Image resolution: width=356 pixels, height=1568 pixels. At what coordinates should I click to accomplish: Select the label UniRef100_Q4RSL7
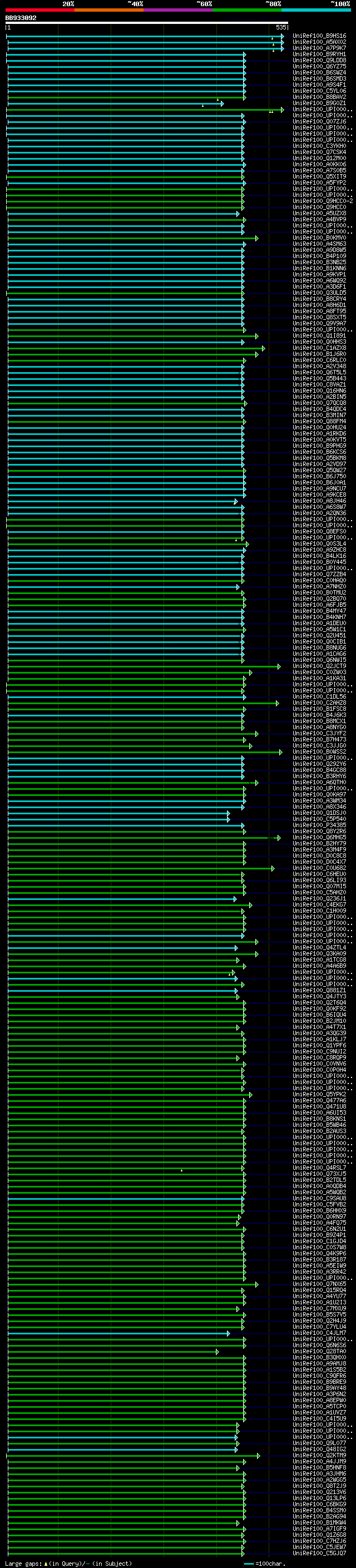point(319,1168)
